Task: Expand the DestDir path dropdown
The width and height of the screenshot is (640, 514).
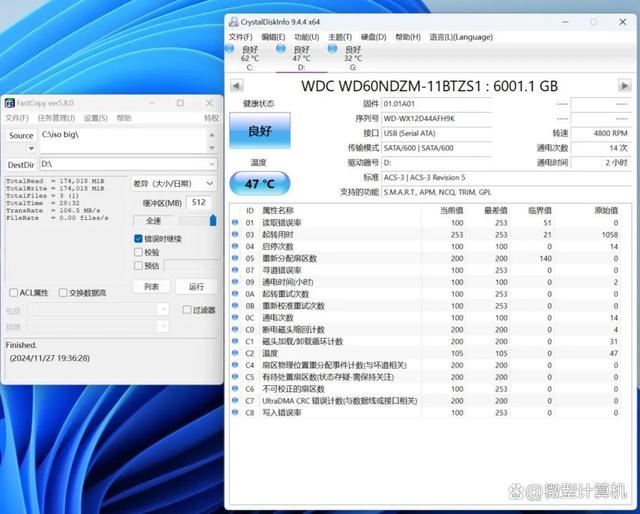Action: point(212,164)
